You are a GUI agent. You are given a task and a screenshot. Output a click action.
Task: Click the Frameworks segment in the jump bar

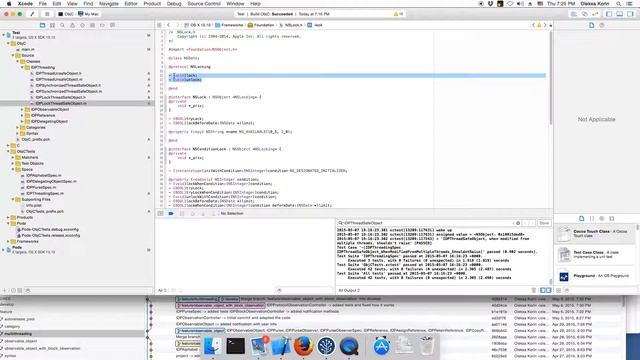pyautogui.click(x=229, y=25)
